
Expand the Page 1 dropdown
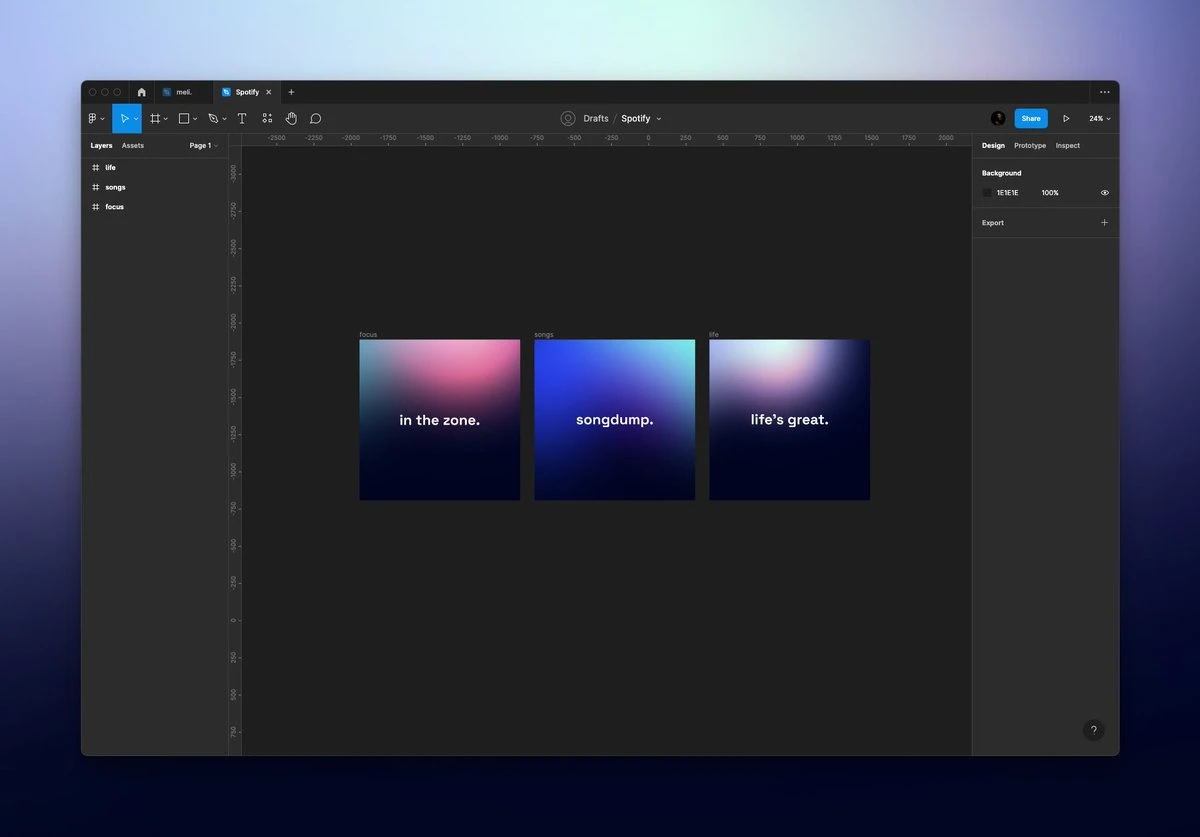203,146
